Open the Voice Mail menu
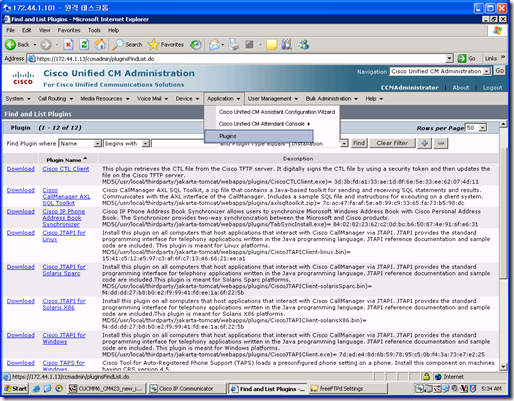This screenshot has height=401, width=514. click(152, 99)
